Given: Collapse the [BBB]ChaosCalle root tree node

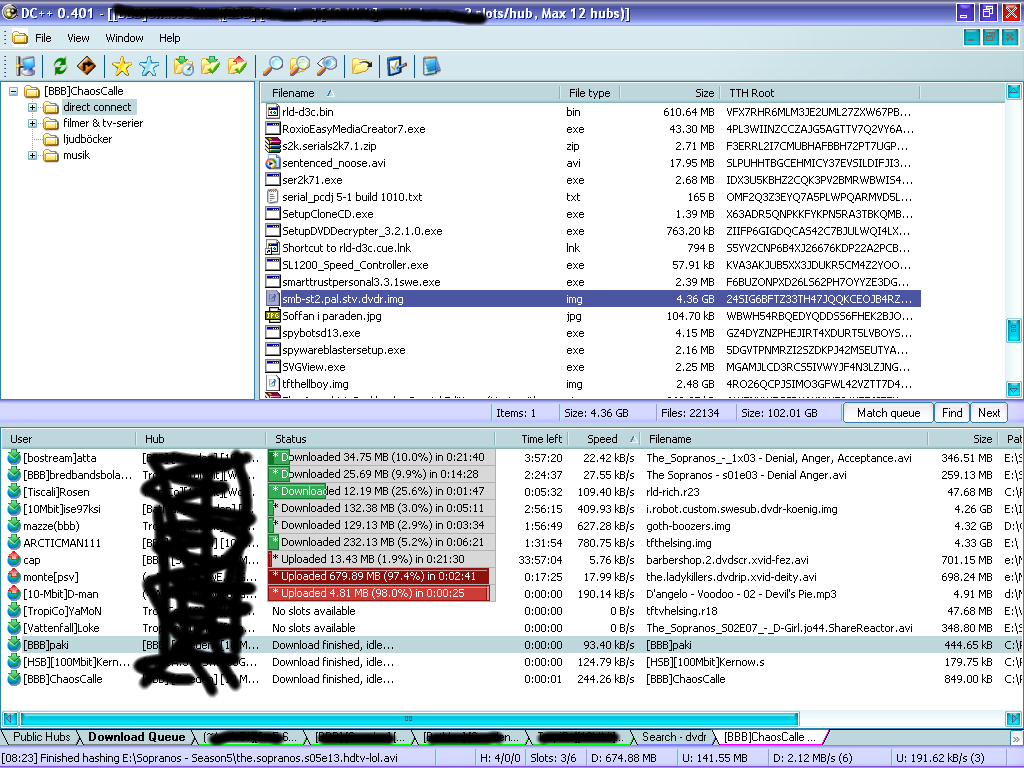Looking at the screenshot, I should tap(13, 91).
